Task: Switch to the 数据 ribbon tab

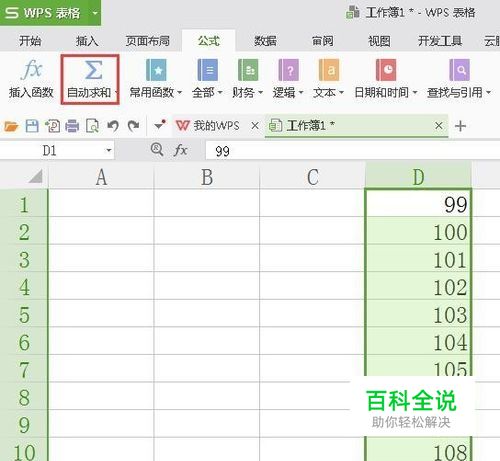Action: pos(265,41)
